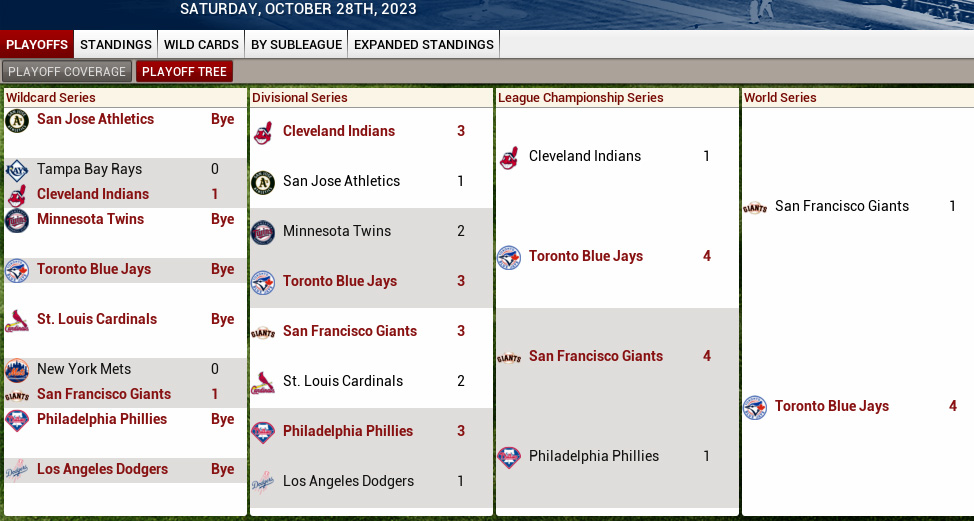
Task: Click Minnesota Twins logo in Divisional Series
Action: (263, 232)
